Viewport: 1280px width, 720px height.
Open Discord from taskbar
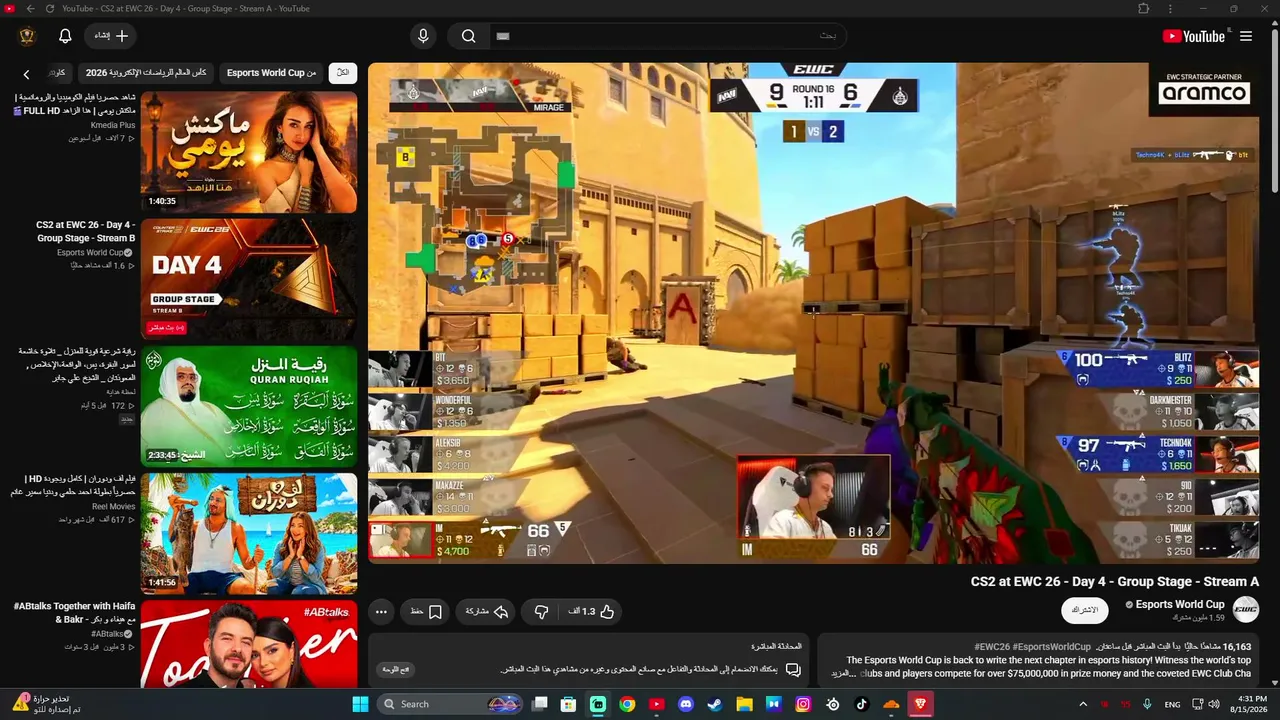click(x=686, y=704)
